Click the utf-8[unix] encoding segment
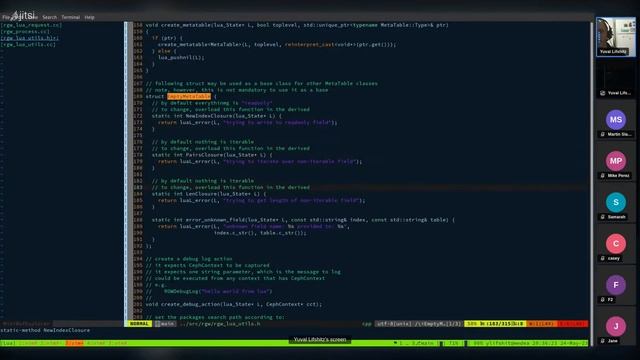This screenshot has height=360, width=640. coord(393,324)
